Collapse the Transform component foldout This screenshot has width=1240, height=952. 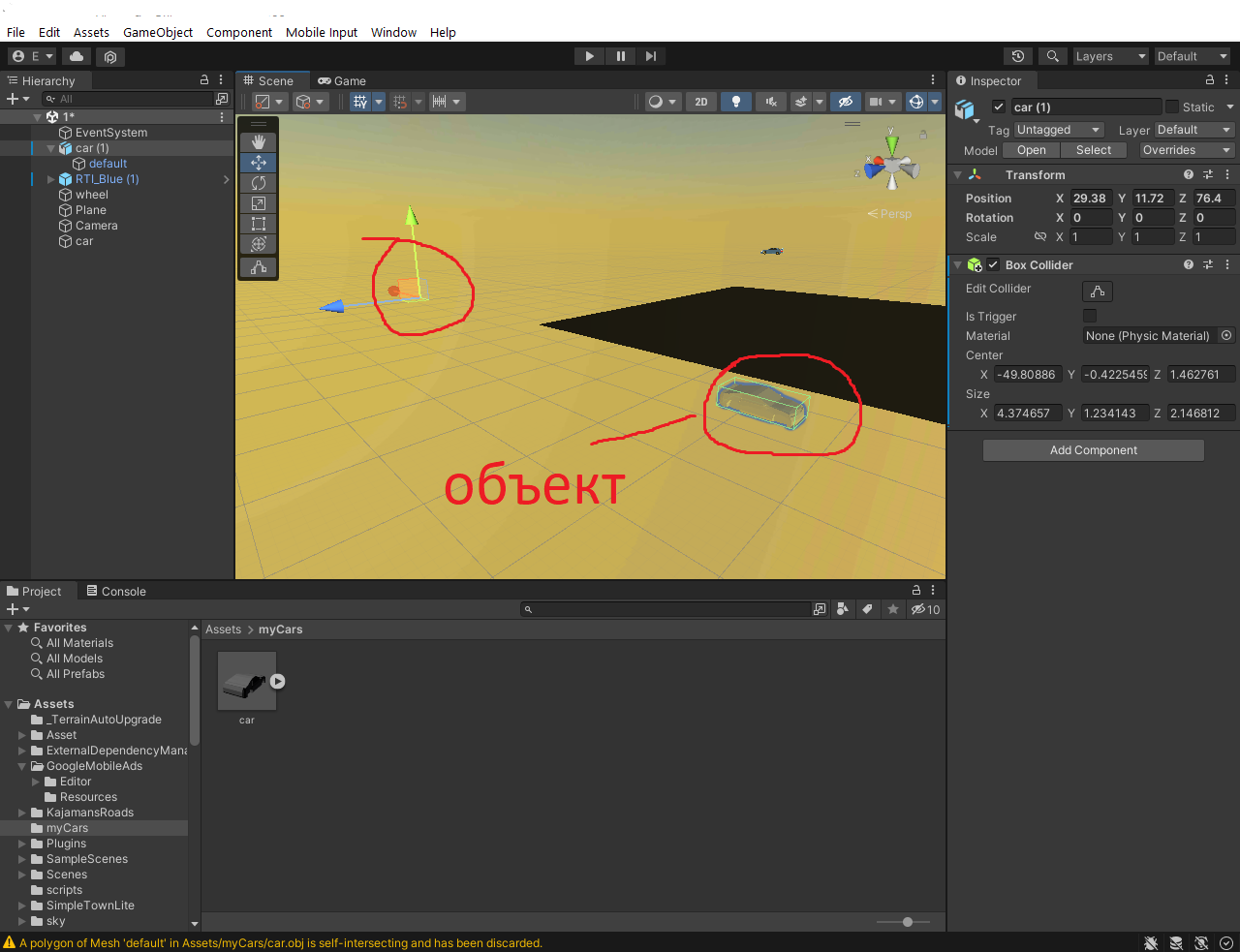click(x=958, y=174)
